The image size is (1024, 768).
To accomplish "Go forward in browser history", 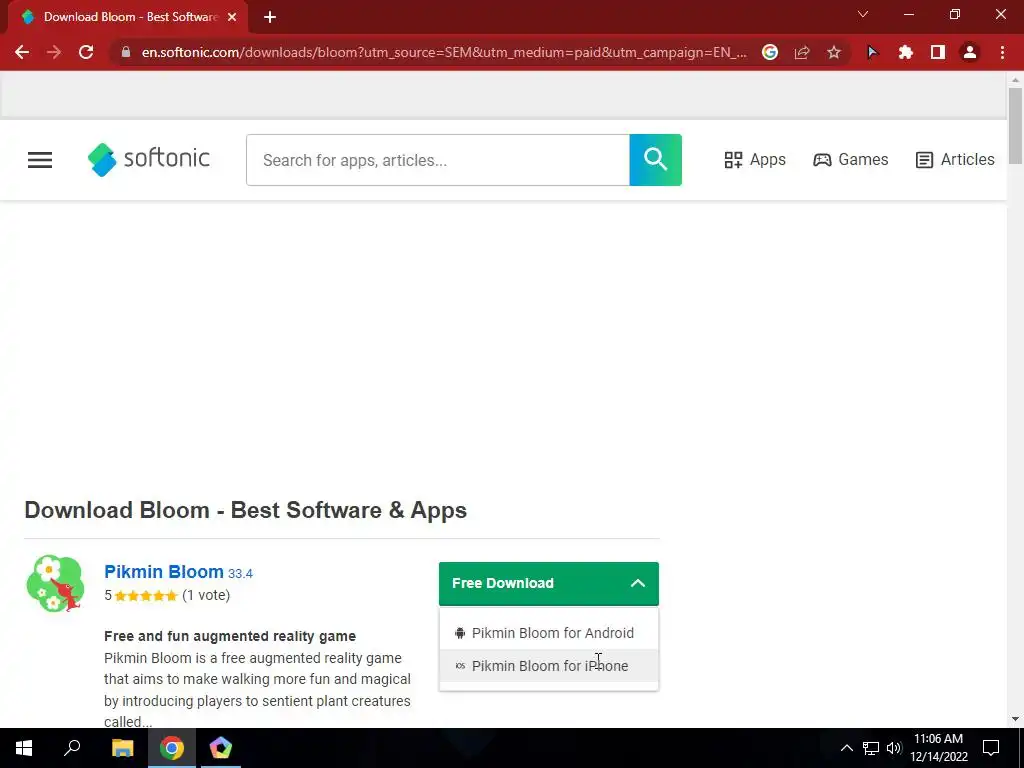I will click(54, 52).
